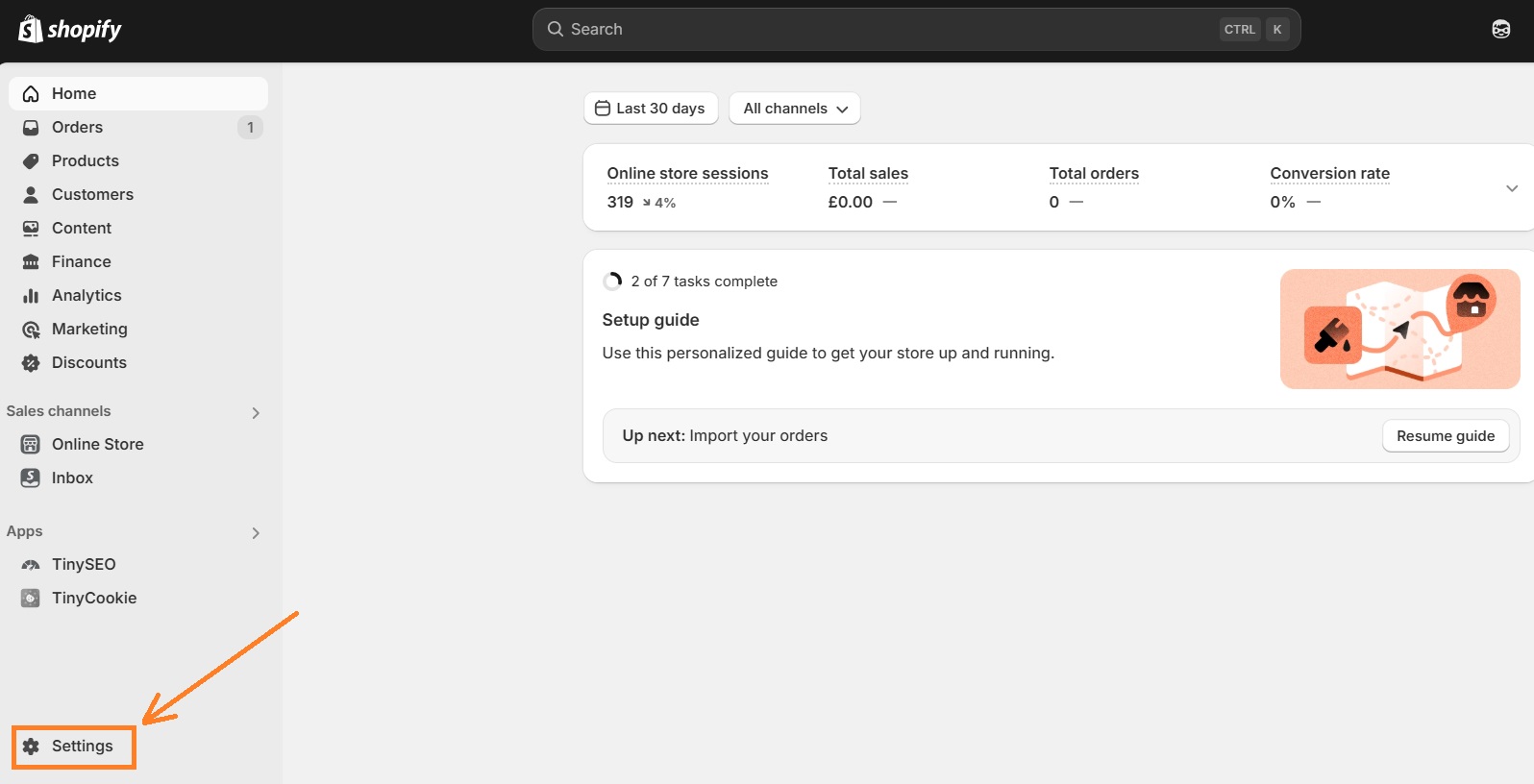Open the Finance menu item
The image size is (1534, 784).
tap(81, 261)
